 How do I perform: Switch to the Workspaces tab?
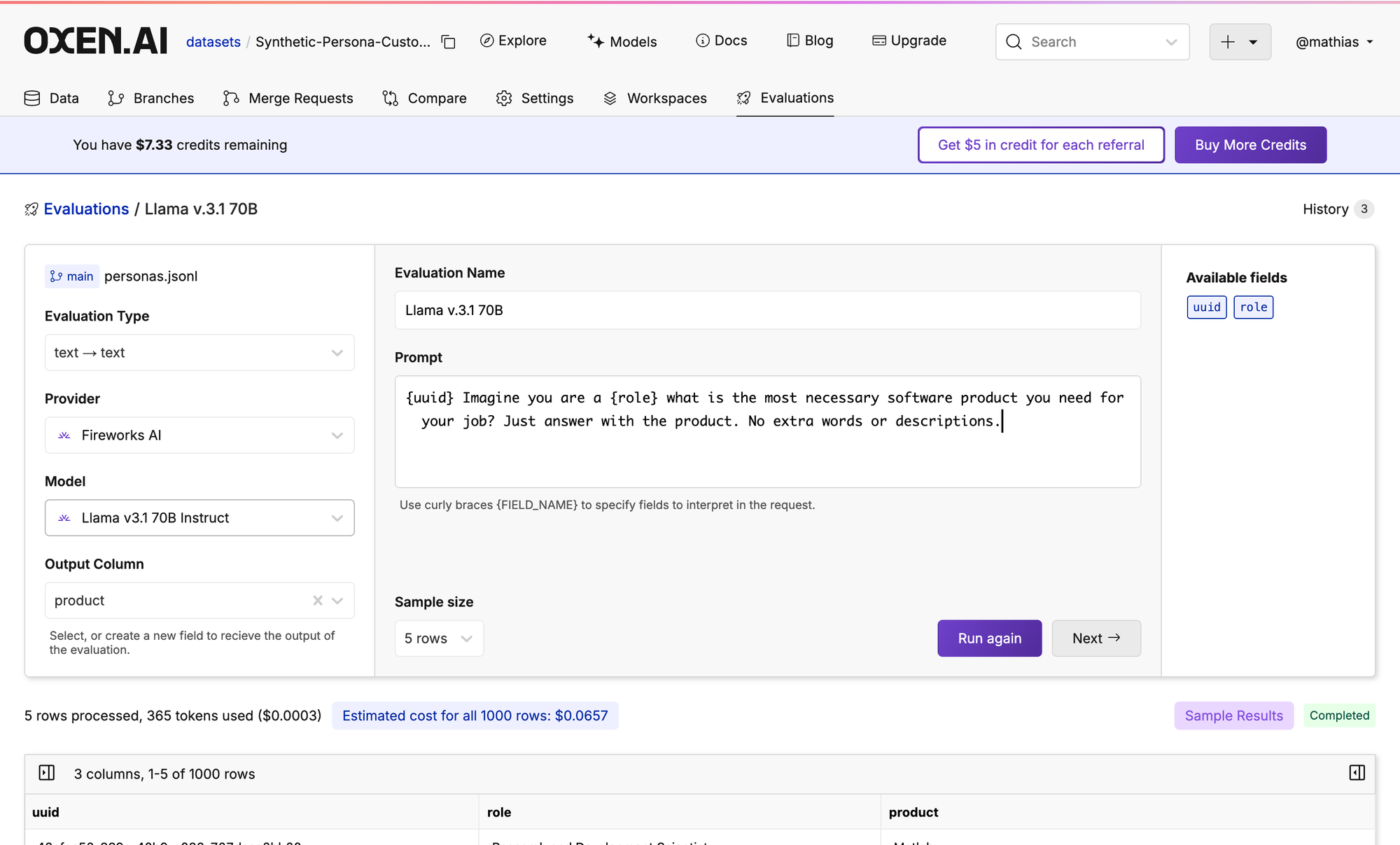tap(655, 98)
